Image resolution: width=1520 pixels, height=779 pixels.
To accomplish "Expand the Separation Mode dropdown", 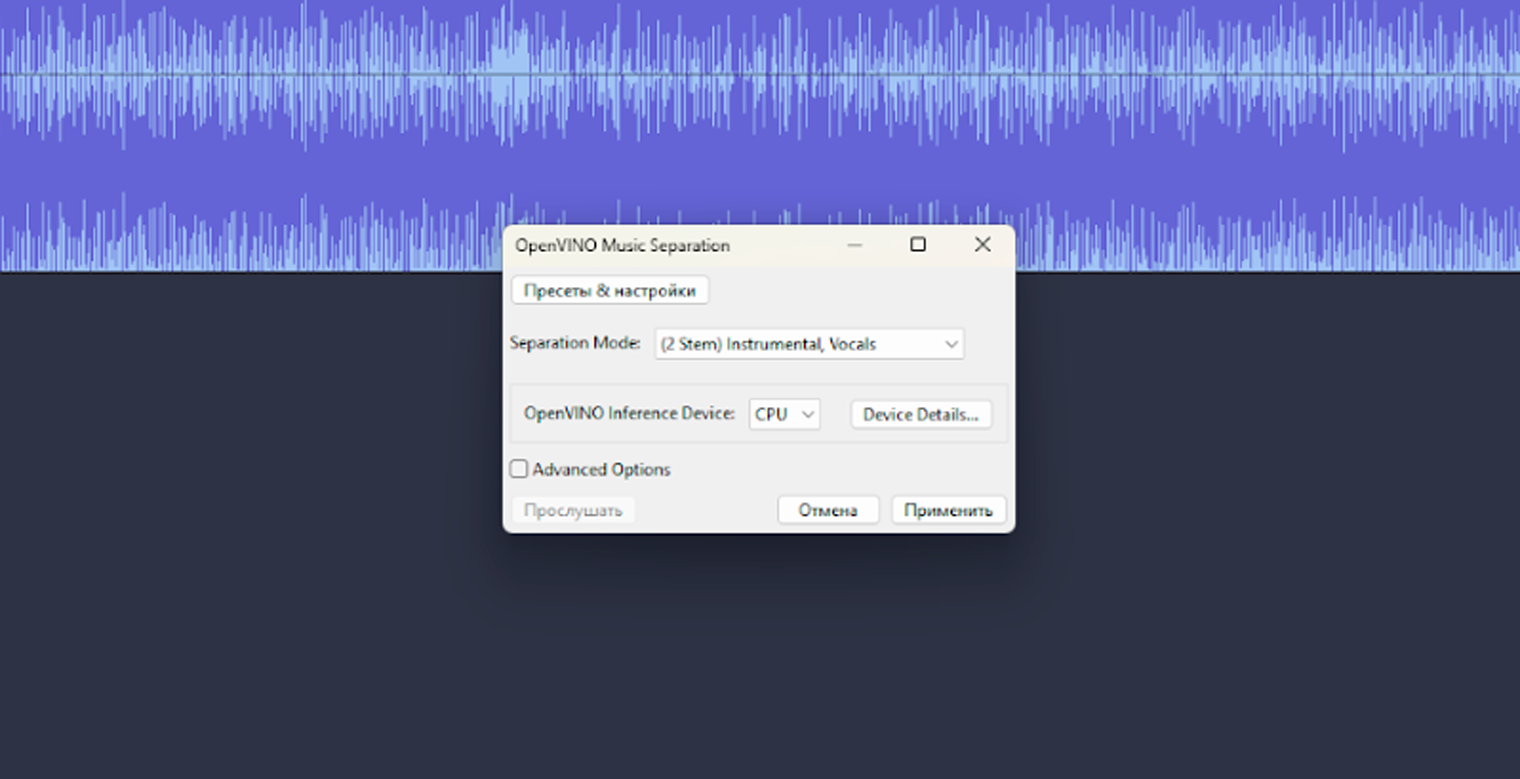I will click(x=809, y=344).
